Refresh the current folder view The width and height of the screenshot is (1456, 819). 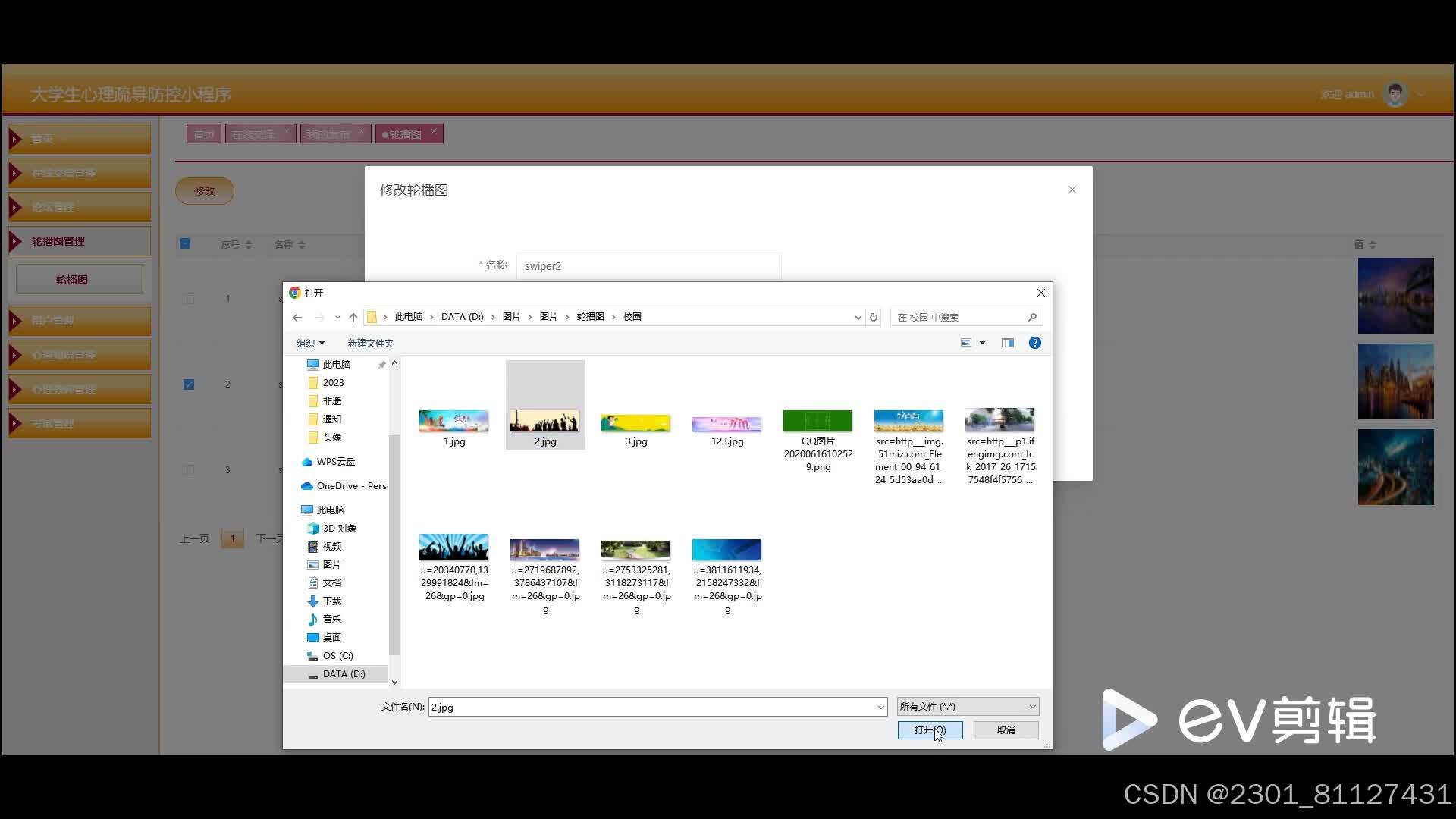874,317
